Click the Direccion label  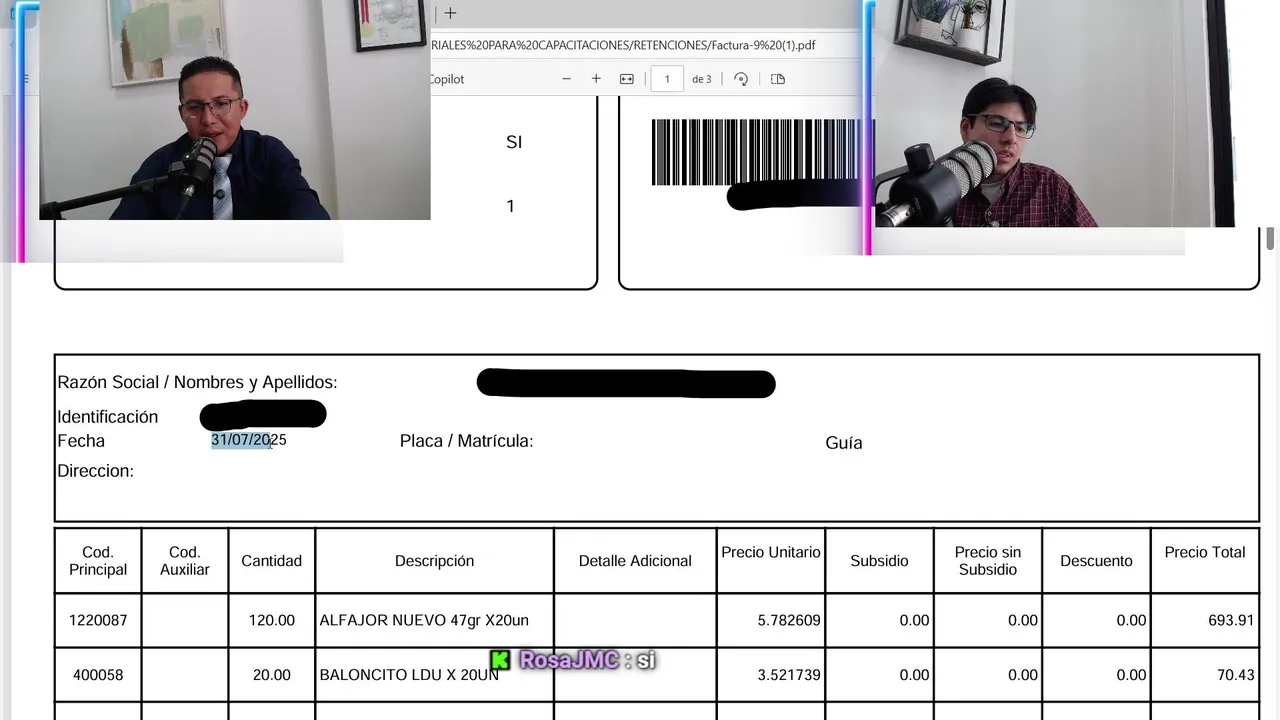[x=95, y=471]
